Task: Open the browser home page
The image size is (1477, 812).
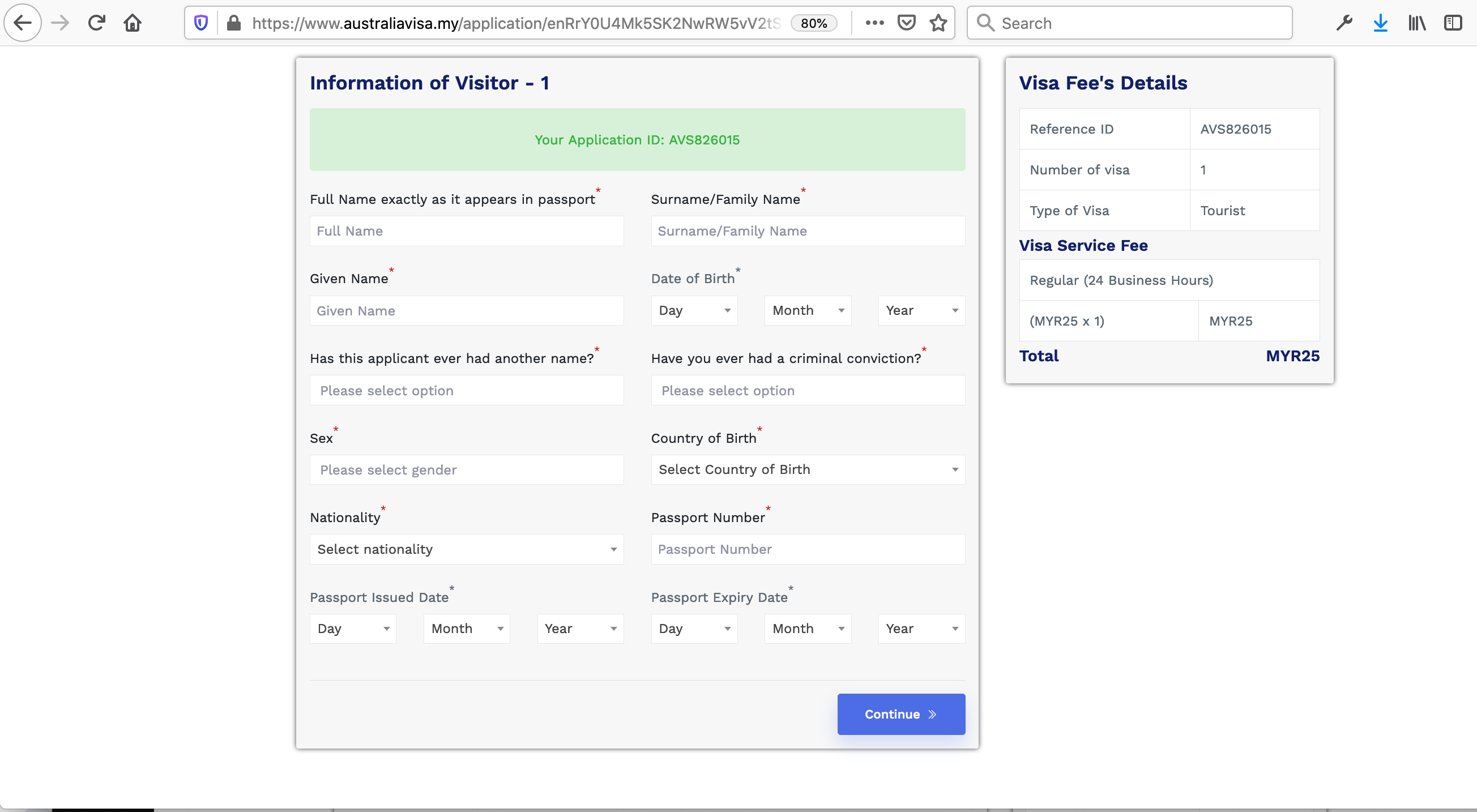Action: click(133, 23)
